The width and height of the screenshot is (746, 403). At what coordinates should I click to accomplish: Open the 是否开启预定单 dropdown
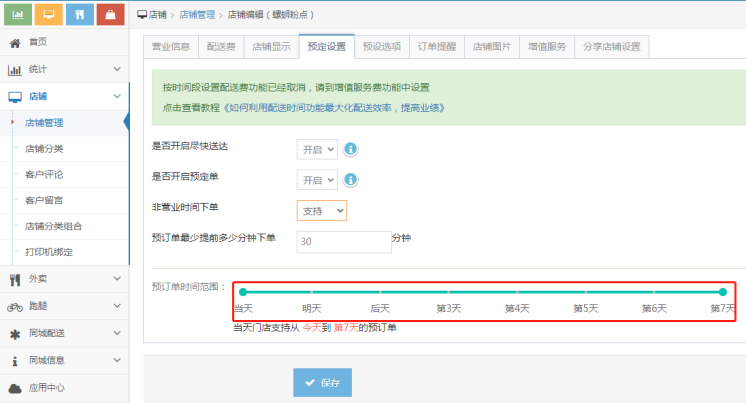point(317,180)
